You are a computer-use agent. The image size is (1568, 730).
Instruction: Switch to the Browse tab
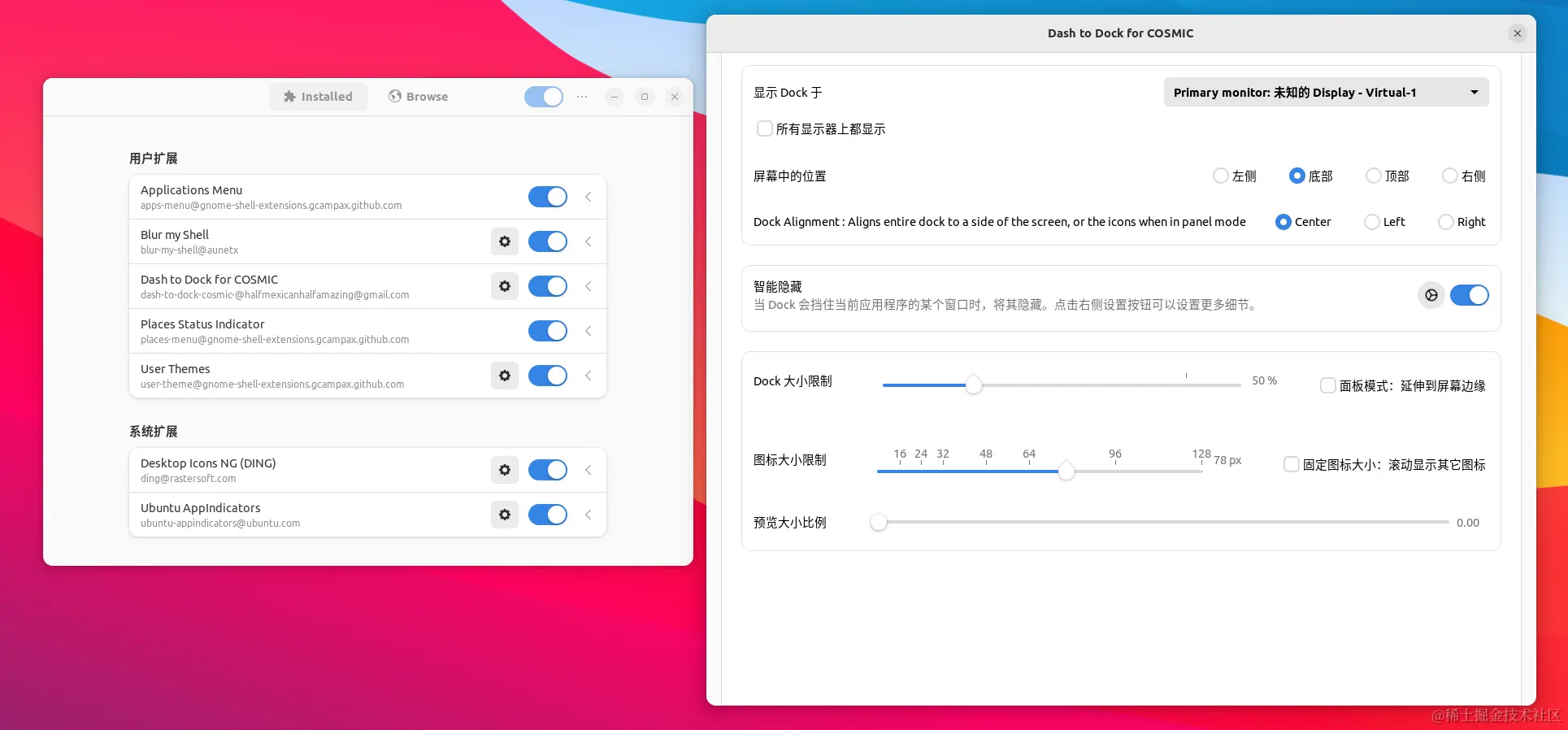pyautogui.click(x=418, y=97)
